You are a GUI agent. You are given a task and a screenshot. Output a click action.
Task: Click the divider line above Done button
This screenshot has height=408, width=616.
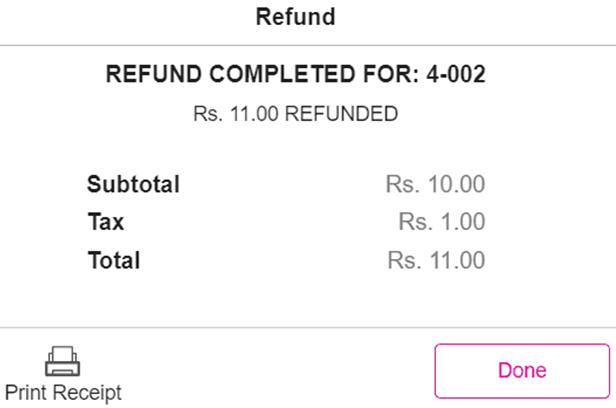pyautogui.click(x=308, y=327)
